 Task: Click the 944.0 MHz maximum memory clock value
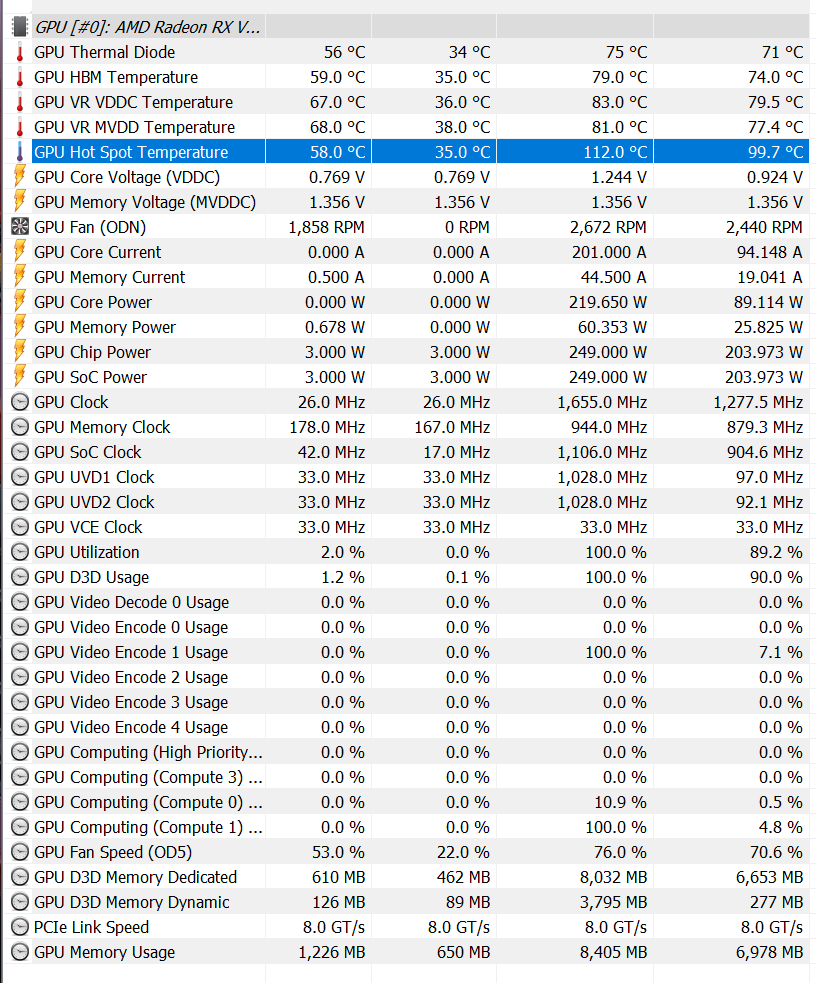(609, 427)
